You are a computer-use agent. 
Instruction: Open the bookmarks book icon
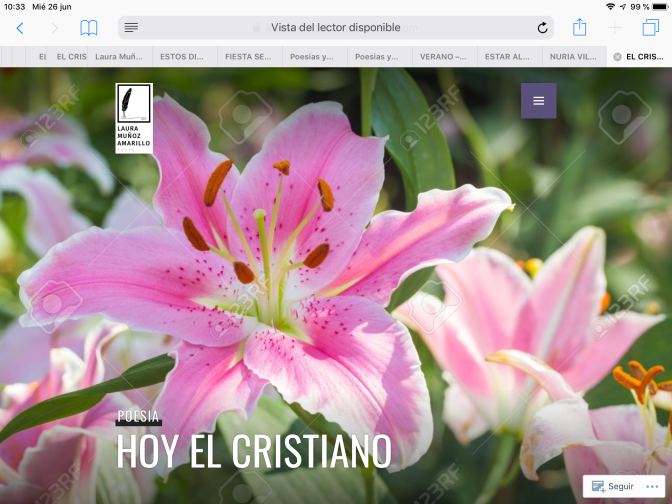coord(89,28)
